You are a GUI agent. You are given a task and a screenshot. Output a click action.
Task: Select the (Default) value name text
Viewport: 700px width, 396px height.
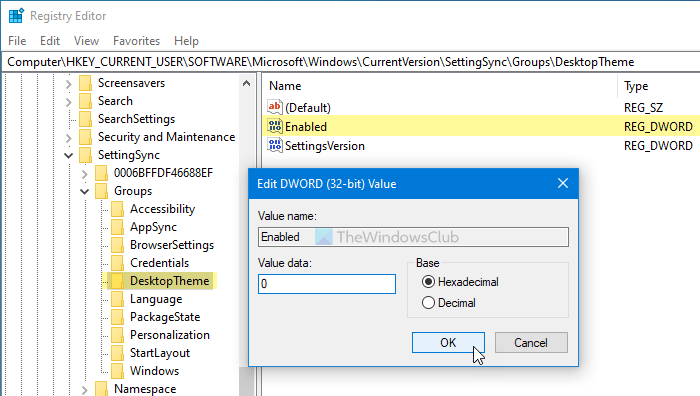tap(308, 108)
